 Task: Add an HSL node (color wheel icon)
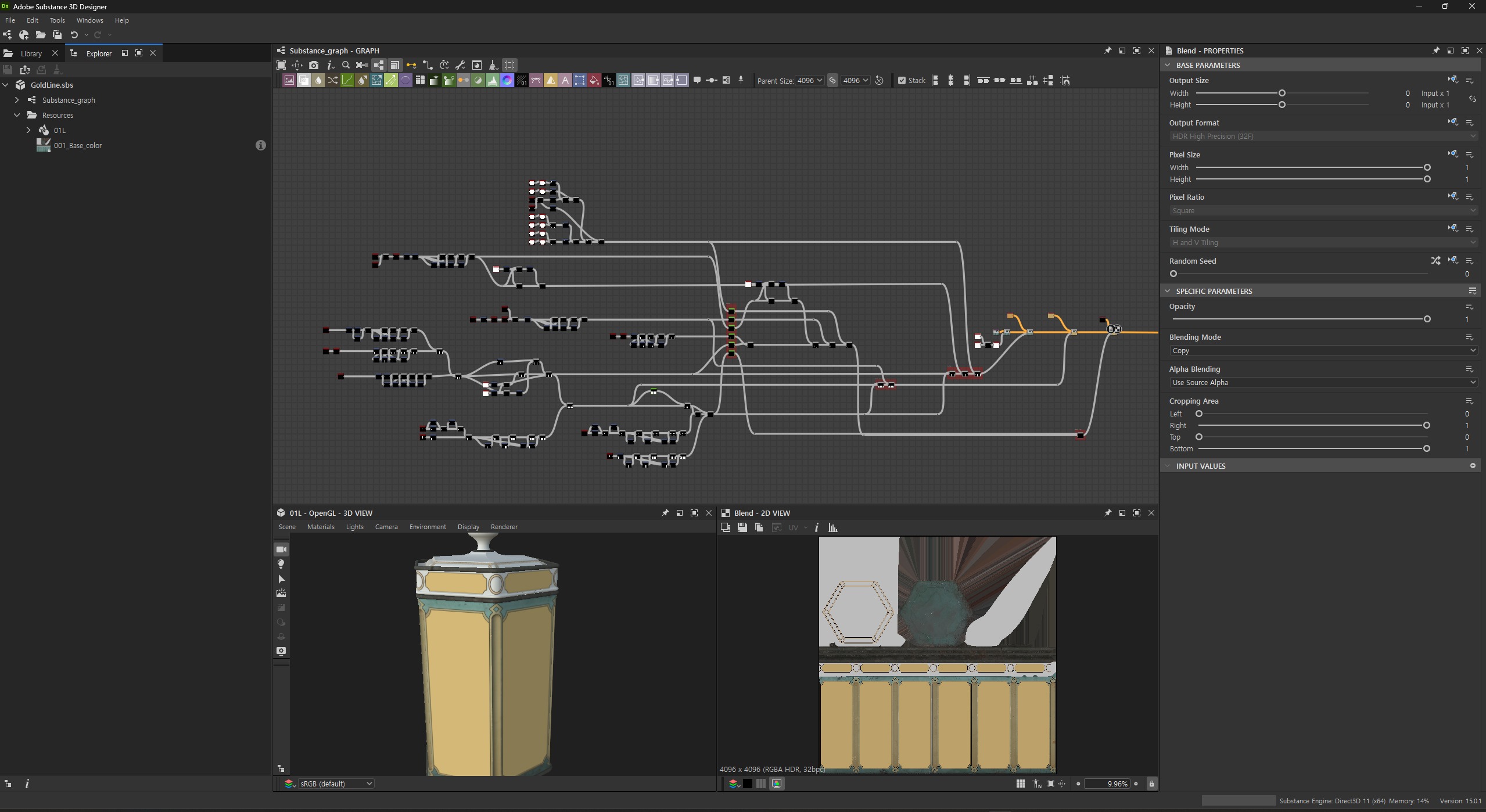[x=507, y=80]
